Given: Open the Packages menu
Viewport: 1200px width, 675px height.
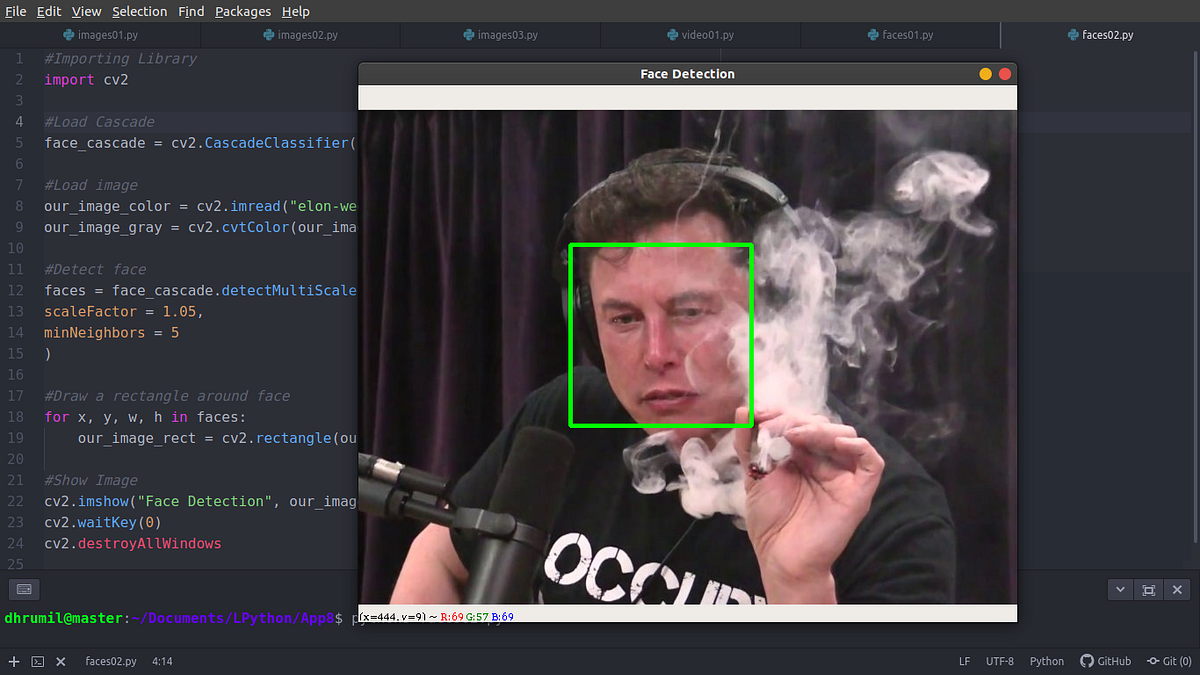Looking at the screenshot, I should (x=243, y=11).
